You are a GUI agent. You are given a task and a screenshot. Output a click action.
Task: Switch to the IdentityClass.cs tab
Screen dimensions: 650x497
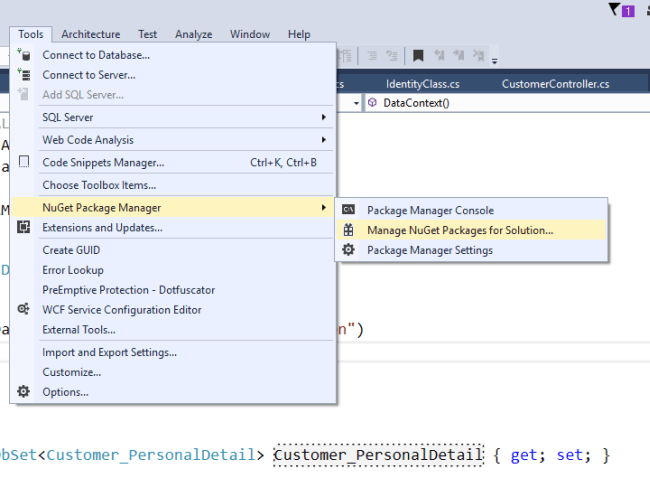(x=423, y=84)
